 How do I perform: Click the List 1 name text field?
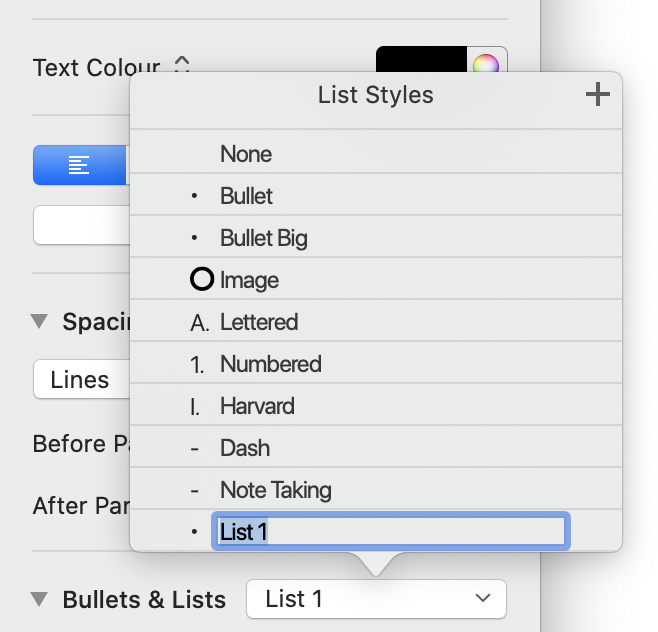[390, 531]
